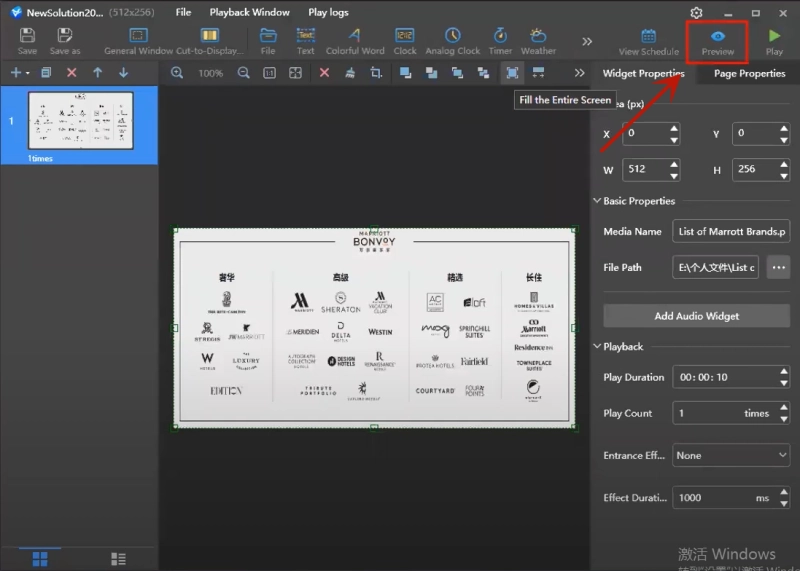Collapse the Playback section
800x571 pixels.
coord(598,346)
